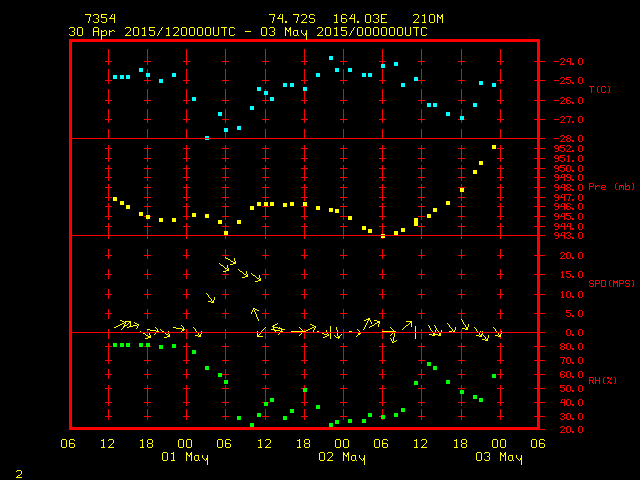Click the "SPD(MPS)" wind speed axis label
Viewport: 640px width, 480px height.
point(611,283)
